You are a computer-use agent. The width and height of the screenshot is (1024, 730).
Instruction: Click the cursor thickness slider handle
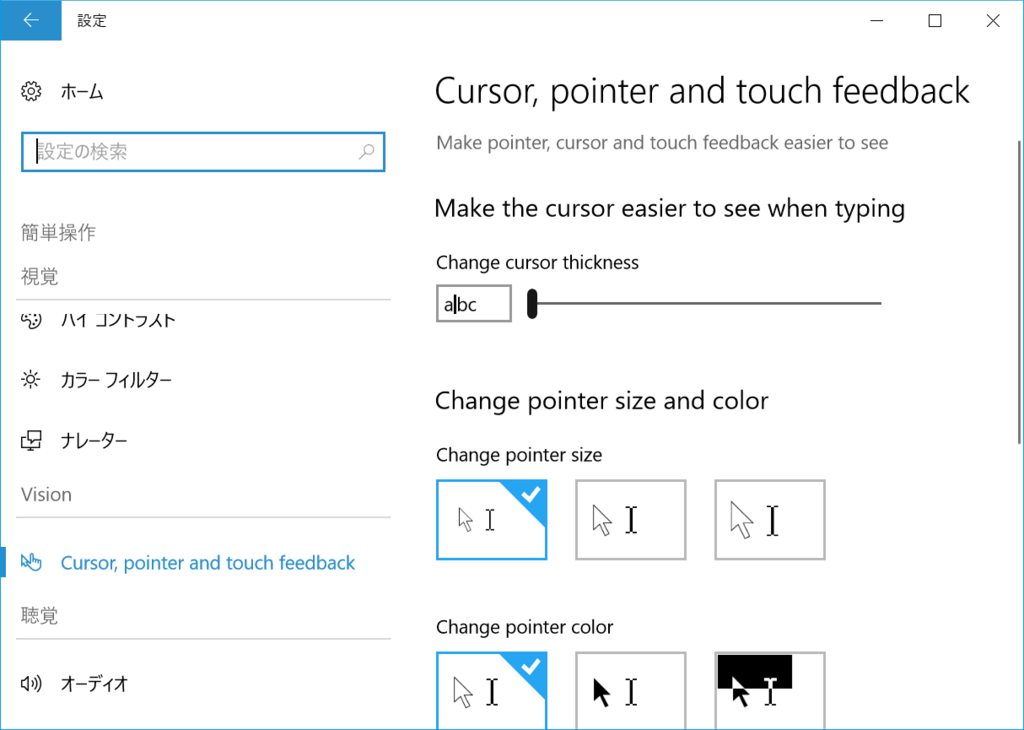coord(533,303)
